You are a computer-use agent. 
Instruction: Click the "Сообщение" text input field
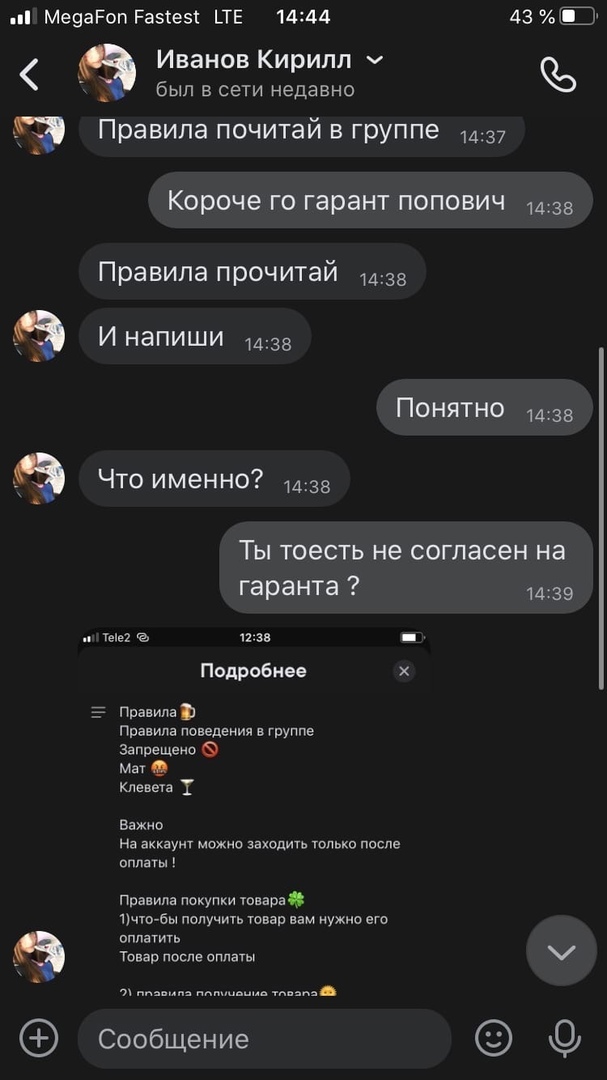point(265,1039)
